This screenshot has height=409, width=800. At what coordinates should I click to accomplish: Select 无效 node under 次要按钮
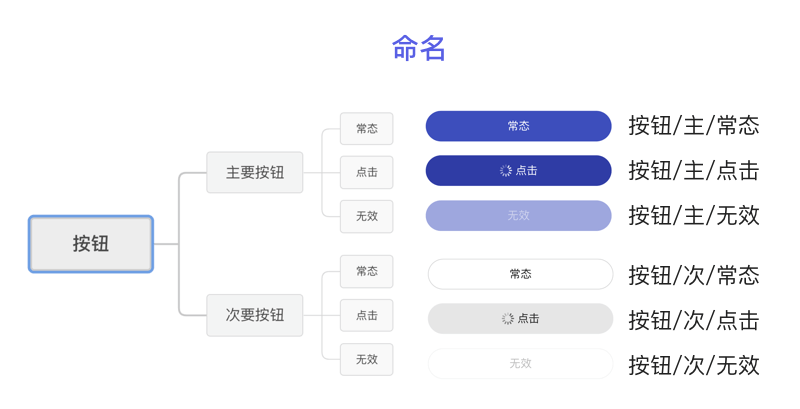coord(367,360)
